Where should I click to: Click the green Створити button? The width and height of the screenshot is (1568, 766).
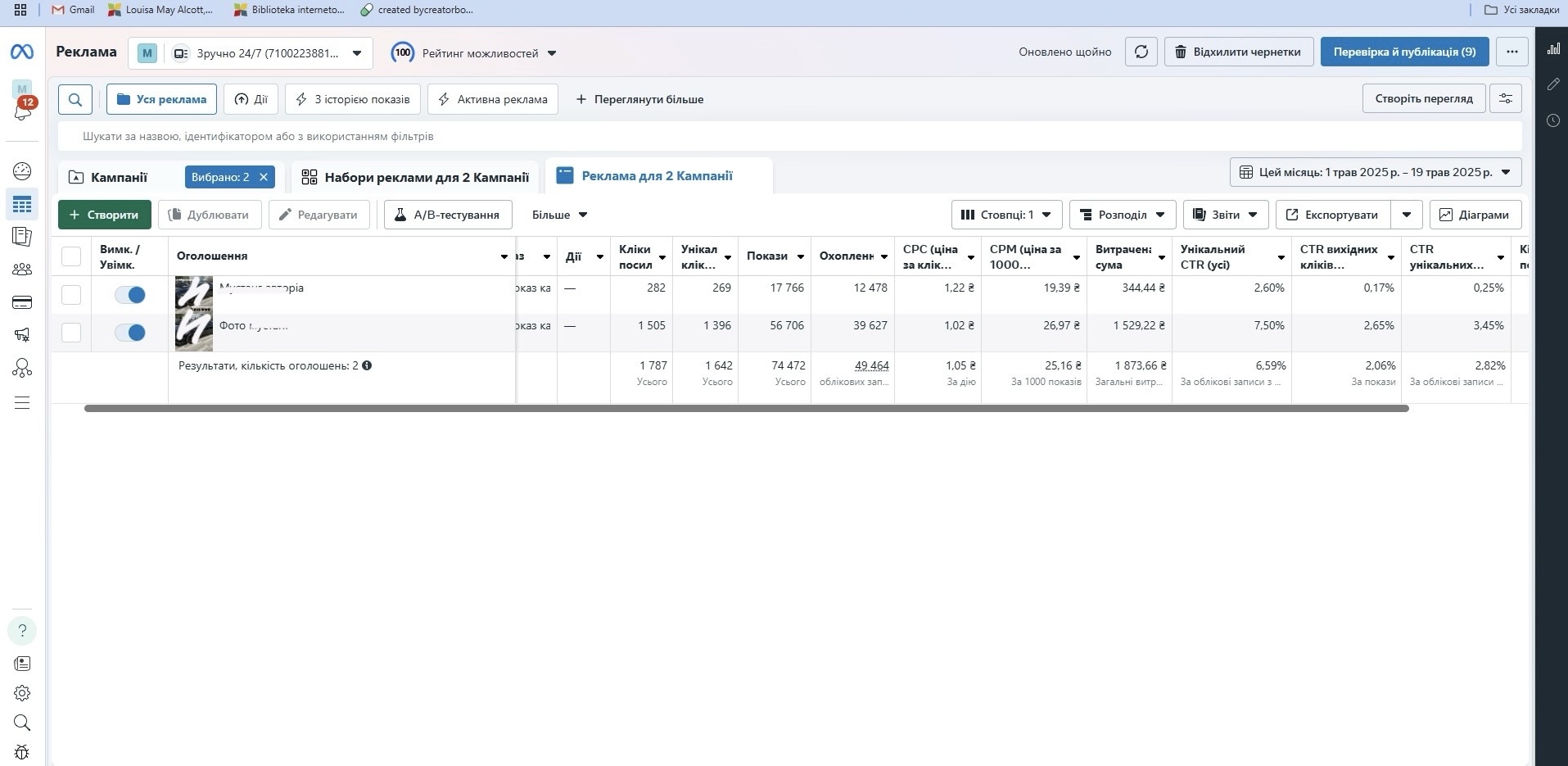[x=105, y=215]
